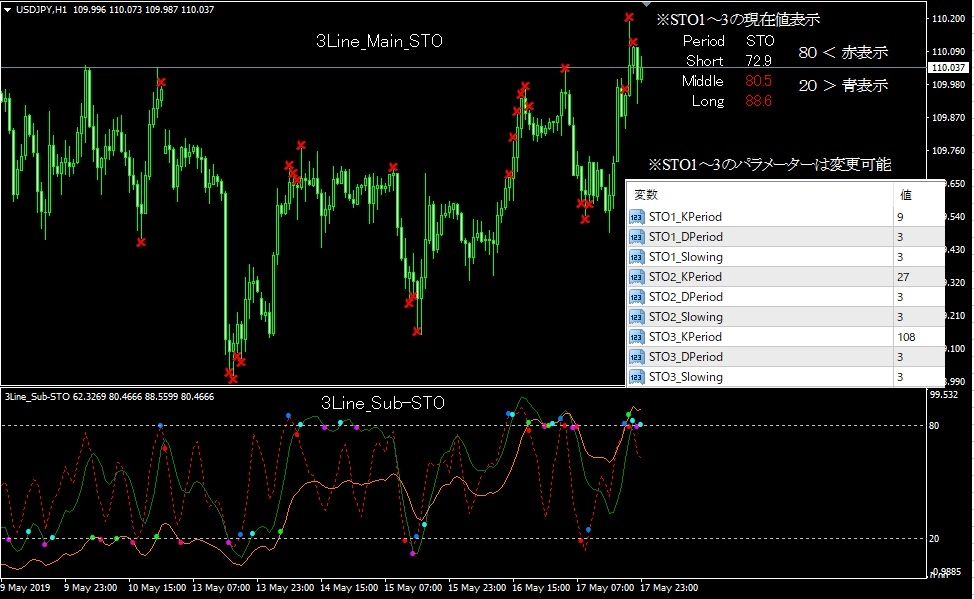Viewport: 974px width, 599px height.
Task: Click the 10 May 15:00 time label
Action: 157,587
